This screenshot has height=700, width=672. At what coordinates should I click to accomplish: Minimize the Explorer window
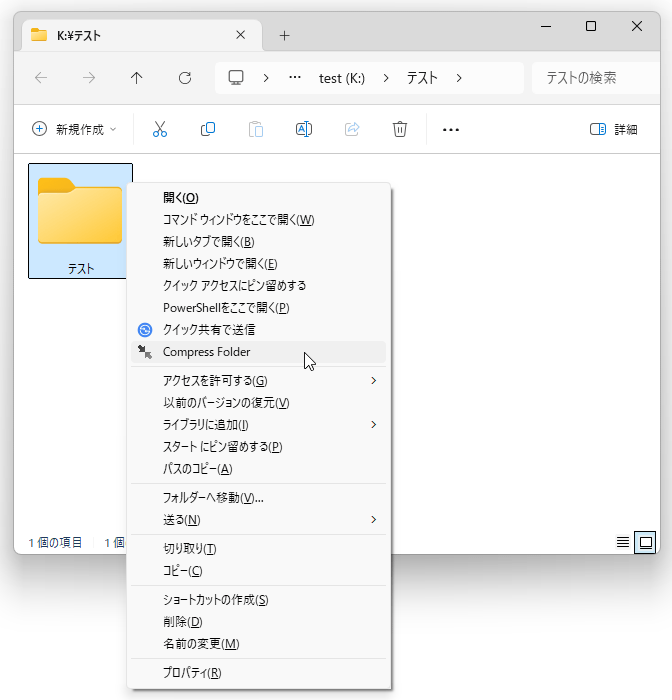[x=546, y=26]
